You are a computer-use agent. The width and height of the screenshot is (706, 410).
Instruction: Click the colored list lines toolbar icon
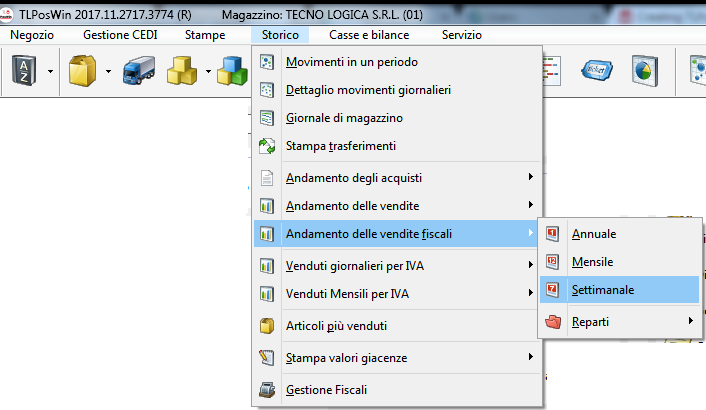click(556, 71)
